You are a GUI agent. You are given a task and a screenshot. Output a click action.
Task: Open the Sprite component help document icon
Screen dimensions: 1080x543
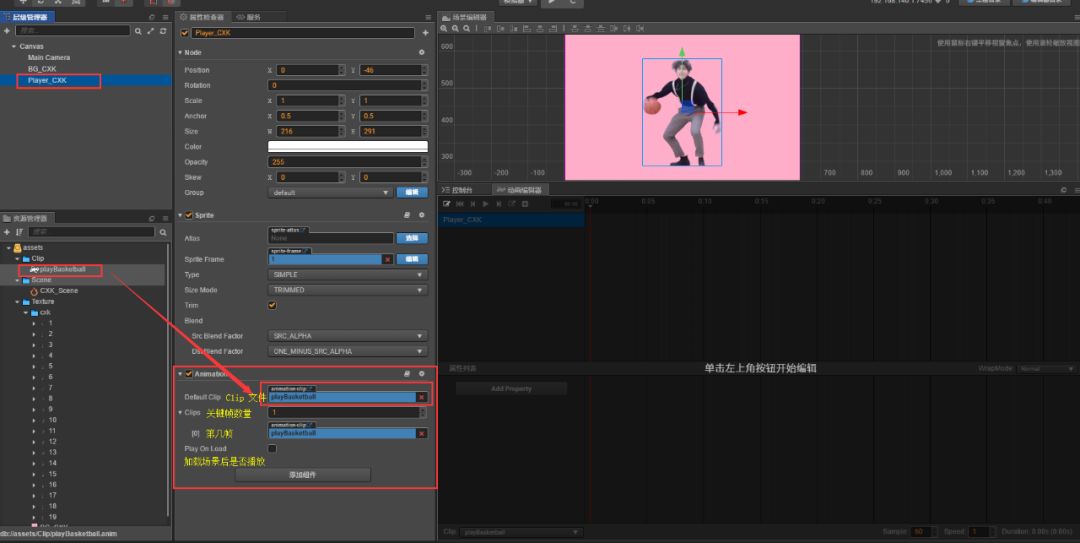(x=407, y=215)
